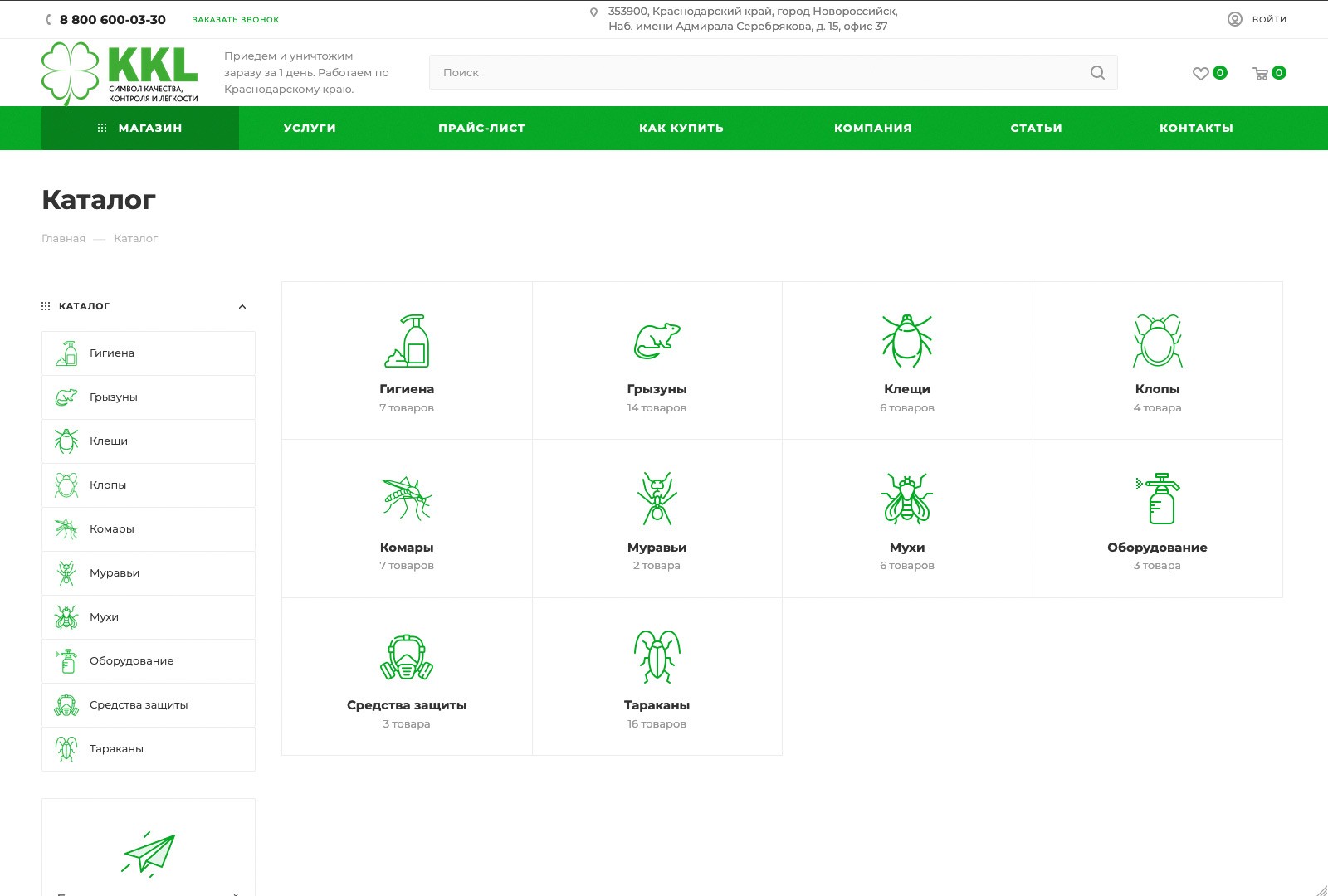The width and height of the screenshot is (1328, 896).
Task: Click the rat icon for Грызуны
Action: click(657, 340)
